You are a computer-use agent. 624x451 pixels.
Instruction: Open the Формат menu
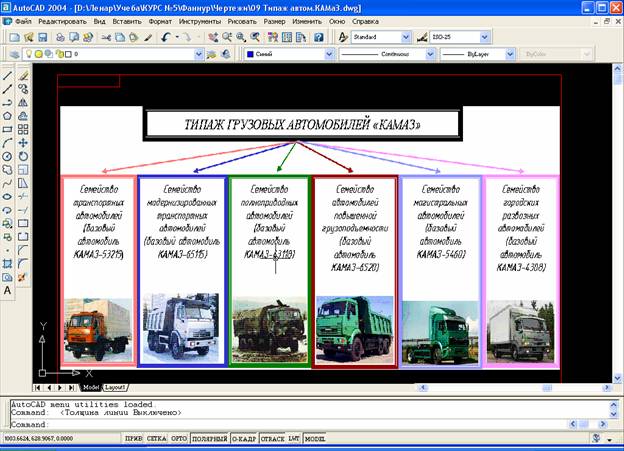coord(160,21)
